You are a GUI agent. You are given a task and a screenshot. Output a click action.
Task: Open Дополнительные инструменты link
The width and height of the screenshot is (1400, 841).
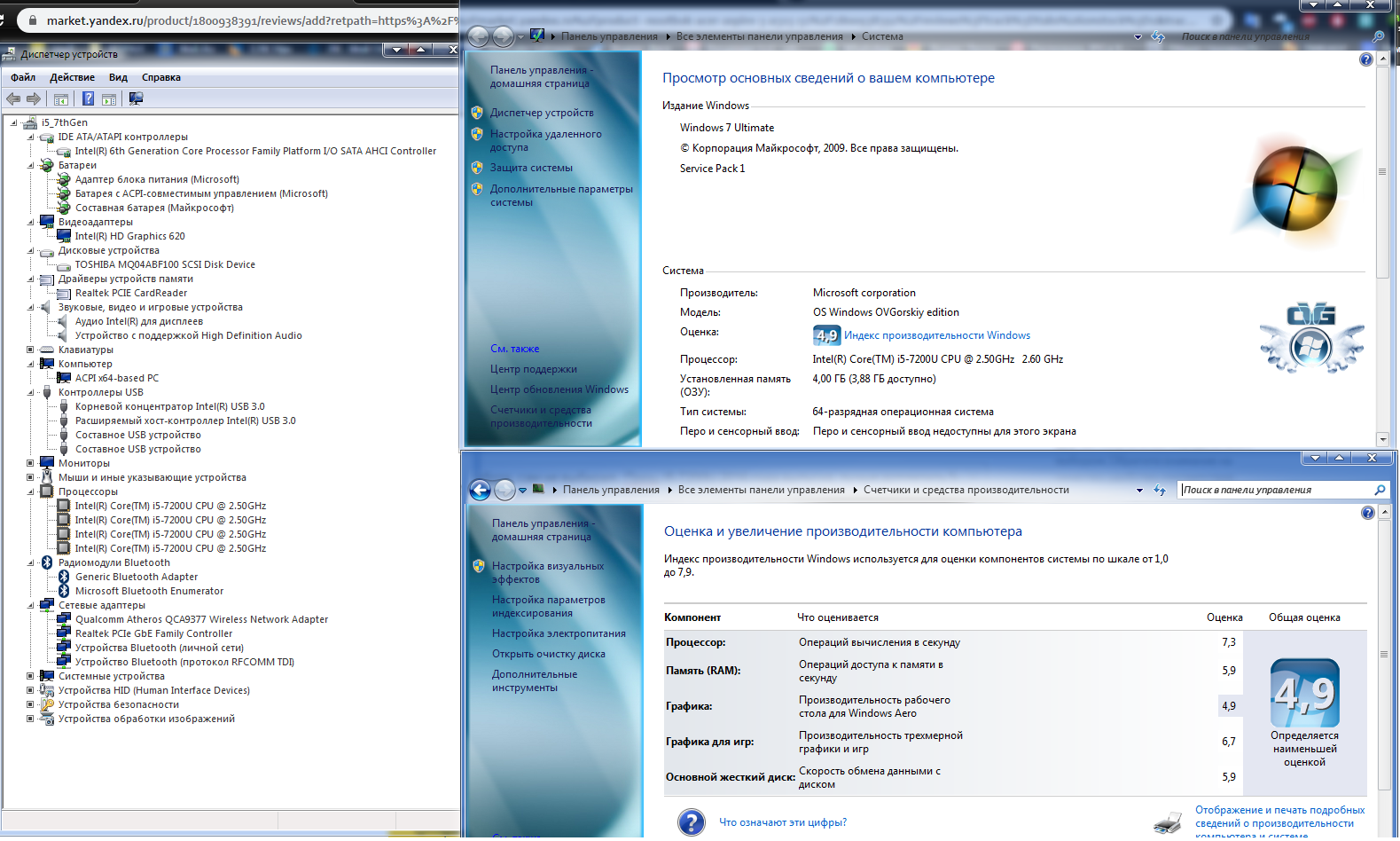[x=535, y=680]
